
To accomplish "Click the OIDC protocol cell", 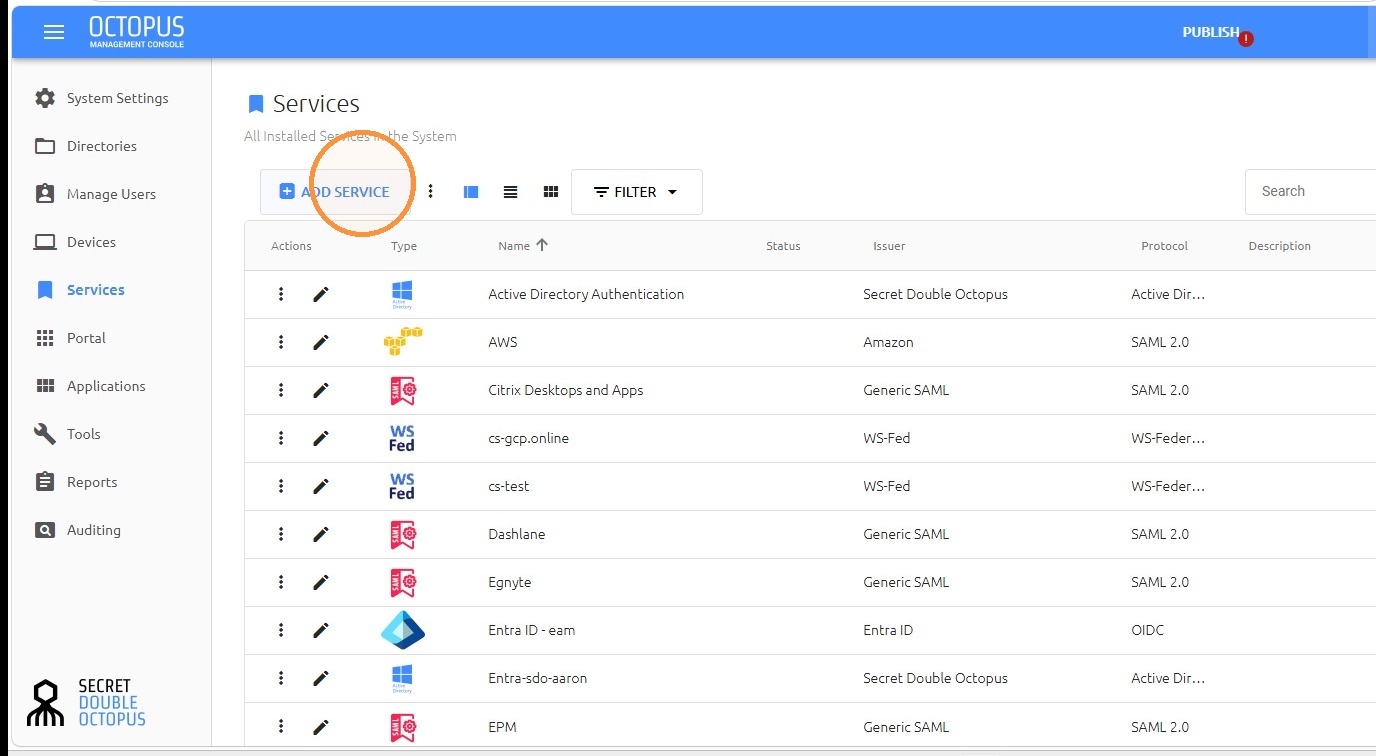I will (x=1148, y=630).
